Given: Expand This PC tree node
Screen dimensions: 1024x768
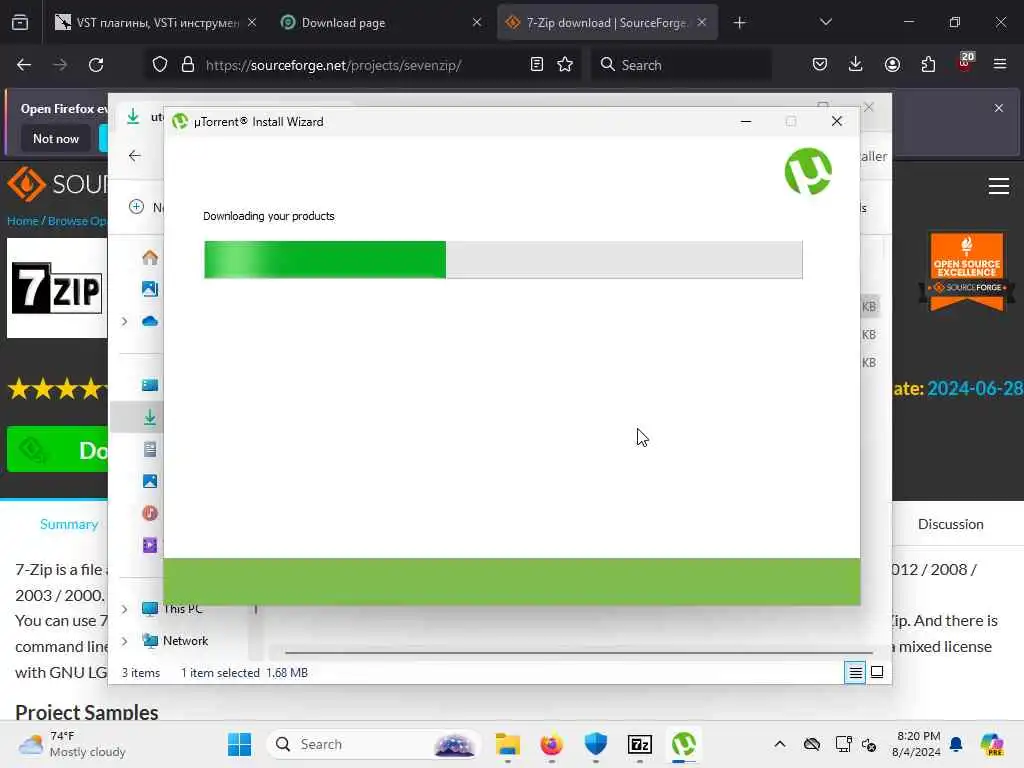Looking at the screenshot, I should click(x=125, y=609).
